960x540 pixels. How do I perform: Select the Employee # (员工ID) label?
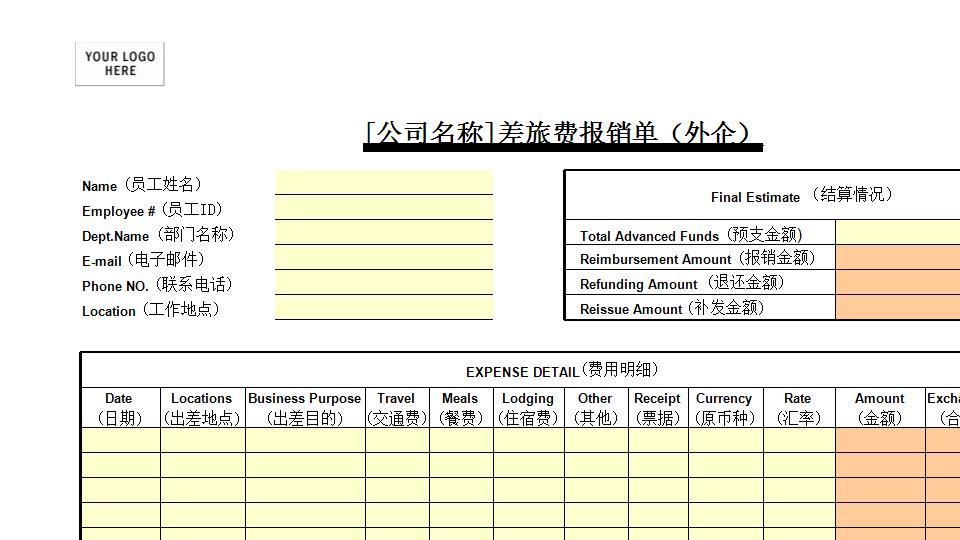[152, 210]
